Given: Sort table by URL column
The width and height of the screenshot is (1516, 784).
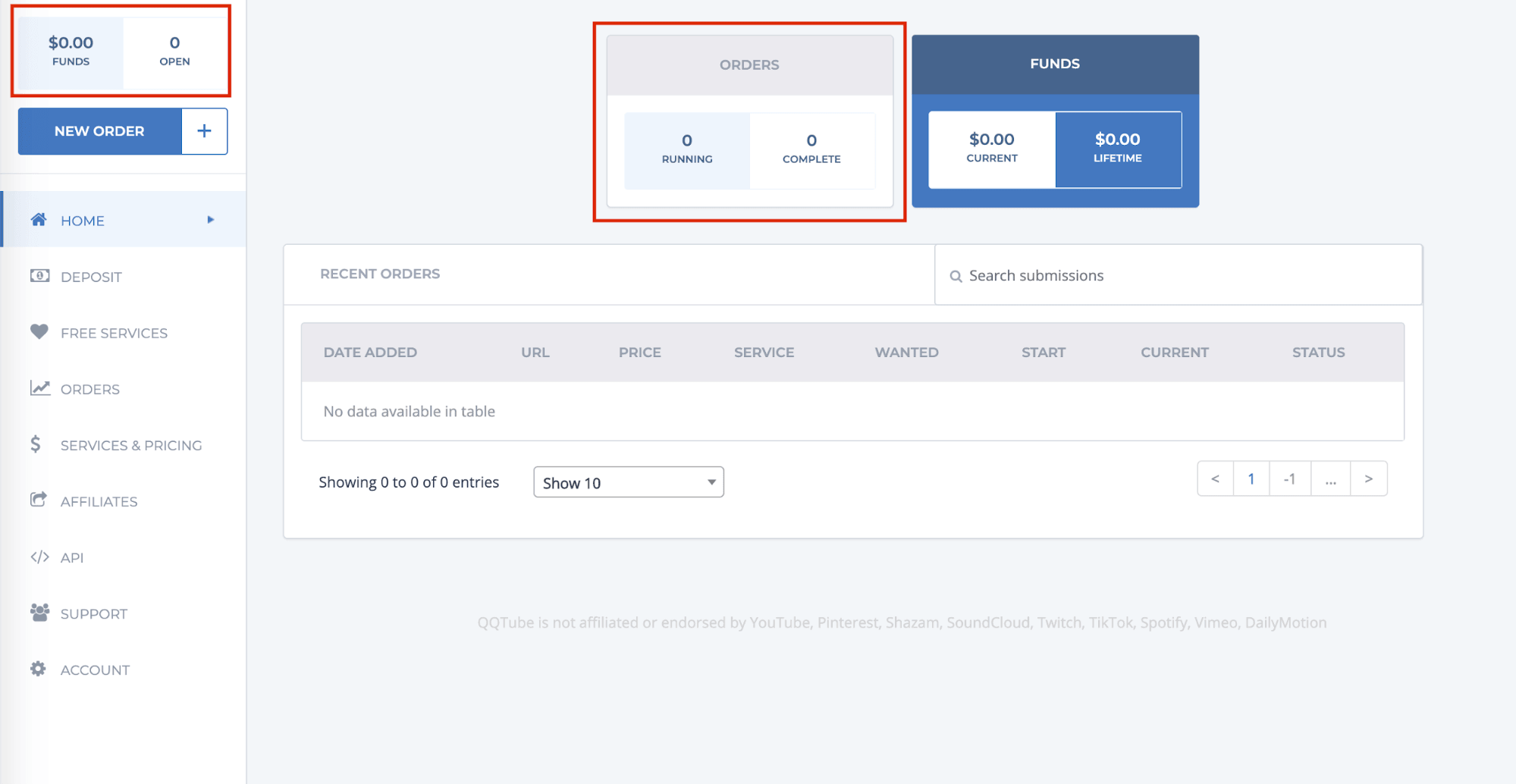Looking at the screenshot, I should pyautogui.click(x=535, y=352).
